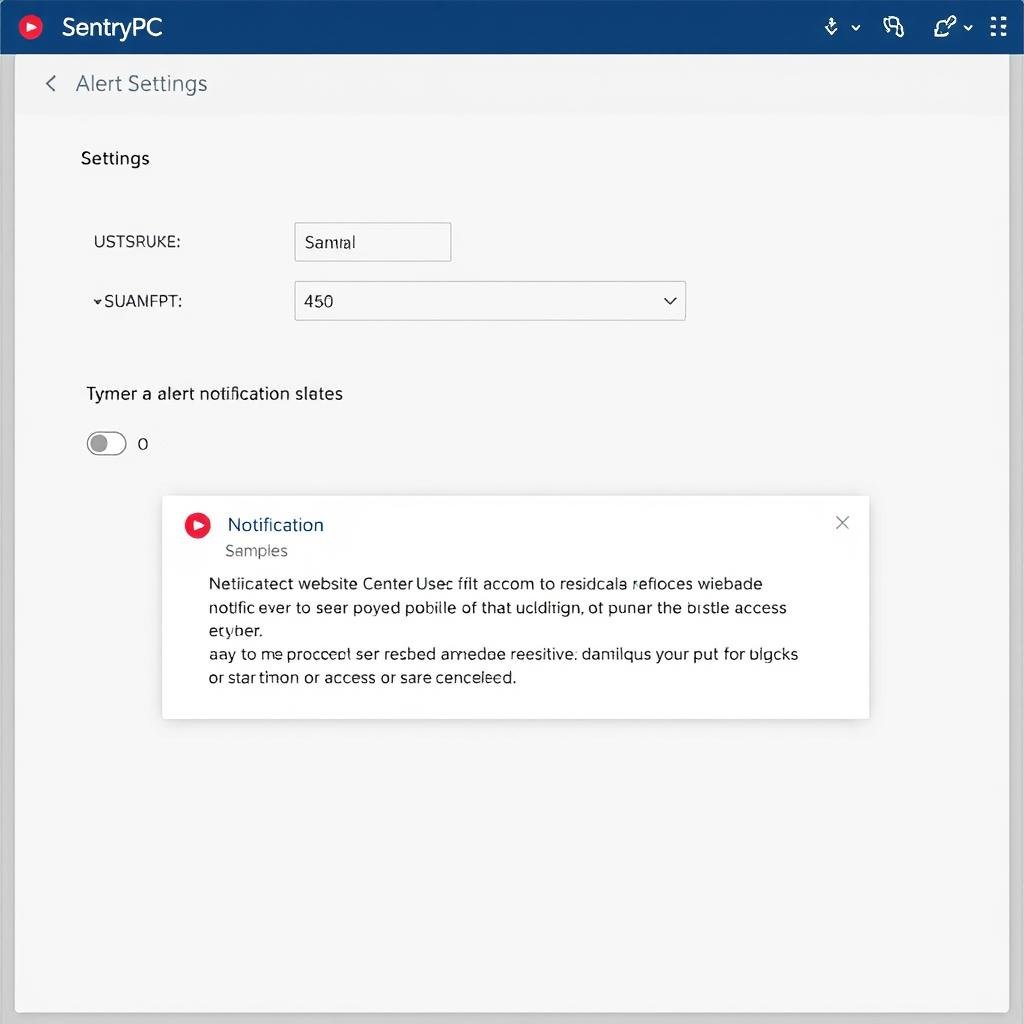Click the pen edit icon in header
1024x1024 pixels.
[944, 27]
